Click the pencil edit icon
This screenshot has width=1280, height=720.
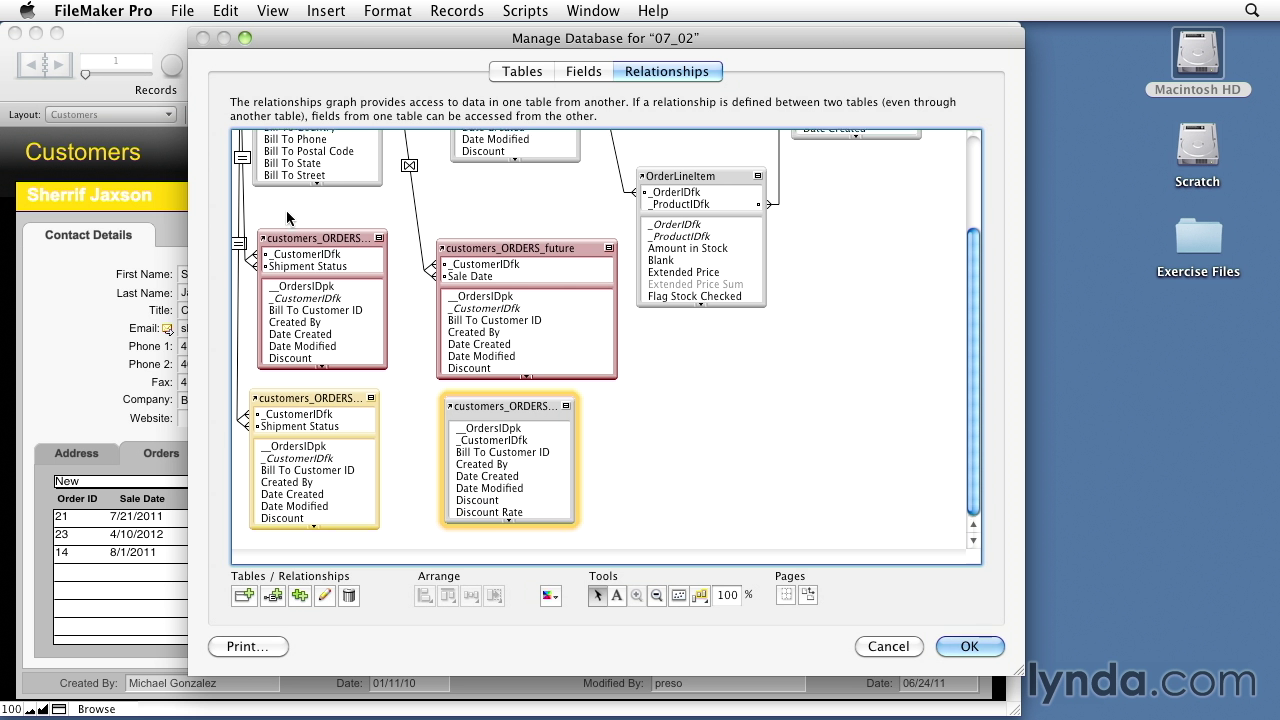click(324, 595)
